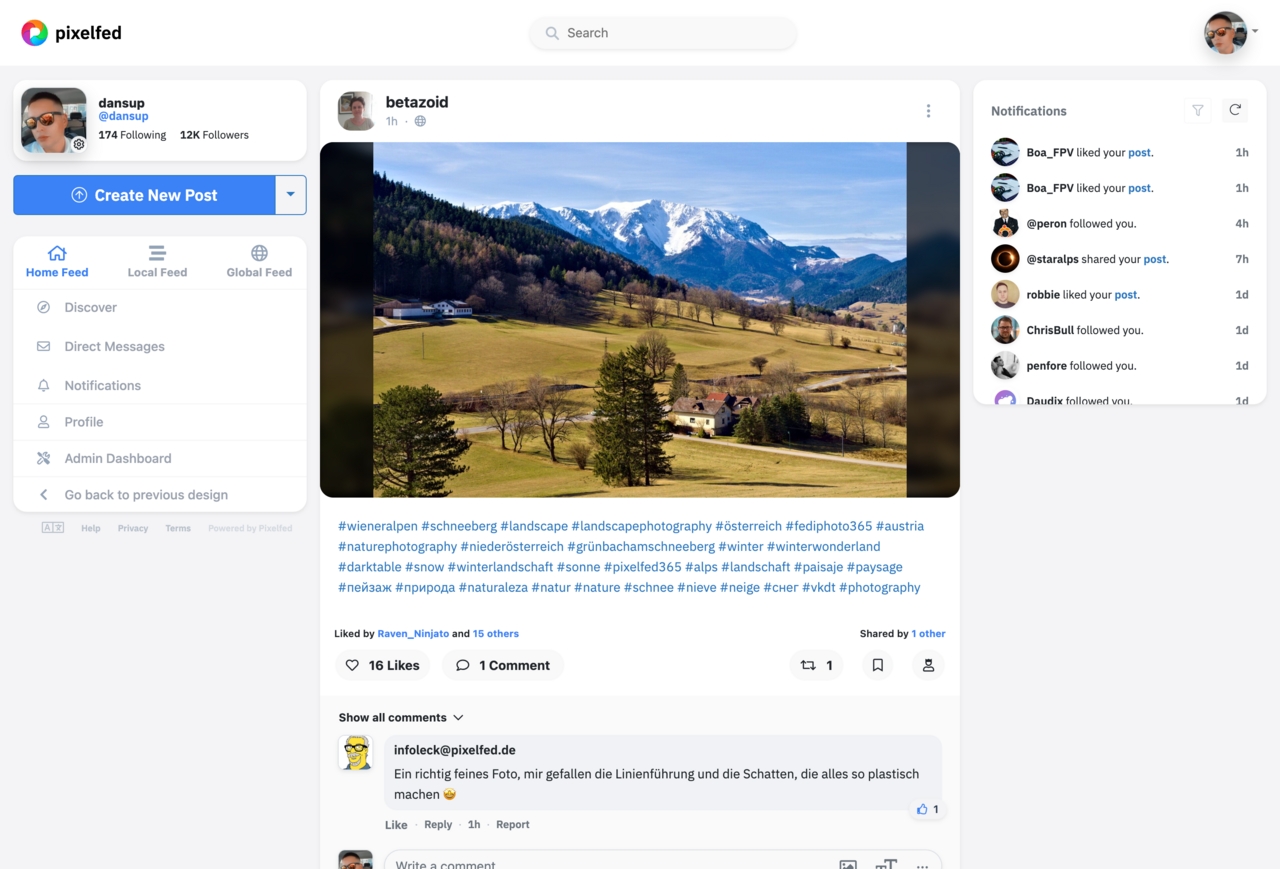This screenshot has width=1280, height=869.
Task: Switch to the Local Feed tab
Action: (157, 261)
